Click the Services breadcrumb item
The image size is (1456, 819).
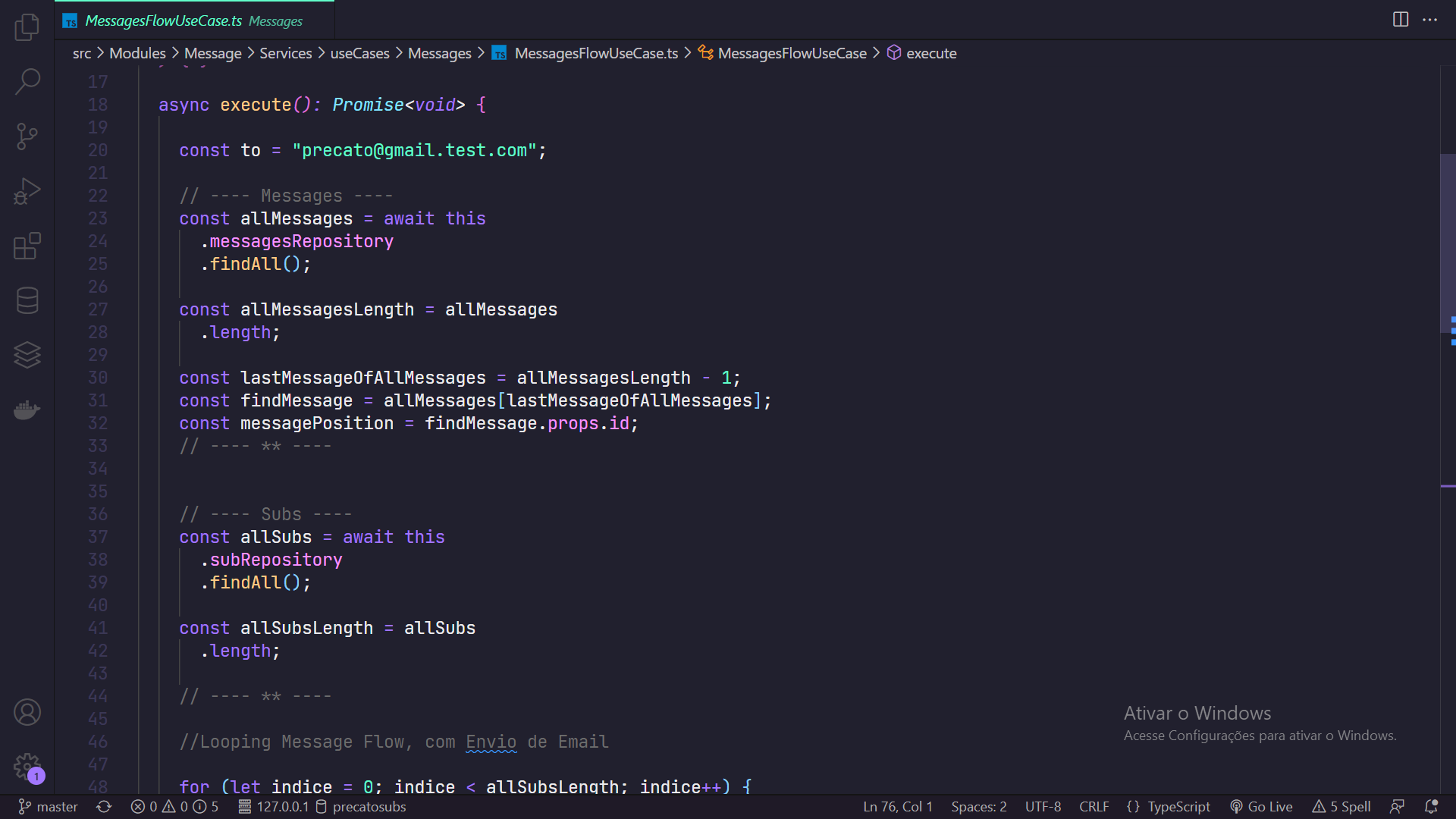pyautogui.click(x=285, y=53)
